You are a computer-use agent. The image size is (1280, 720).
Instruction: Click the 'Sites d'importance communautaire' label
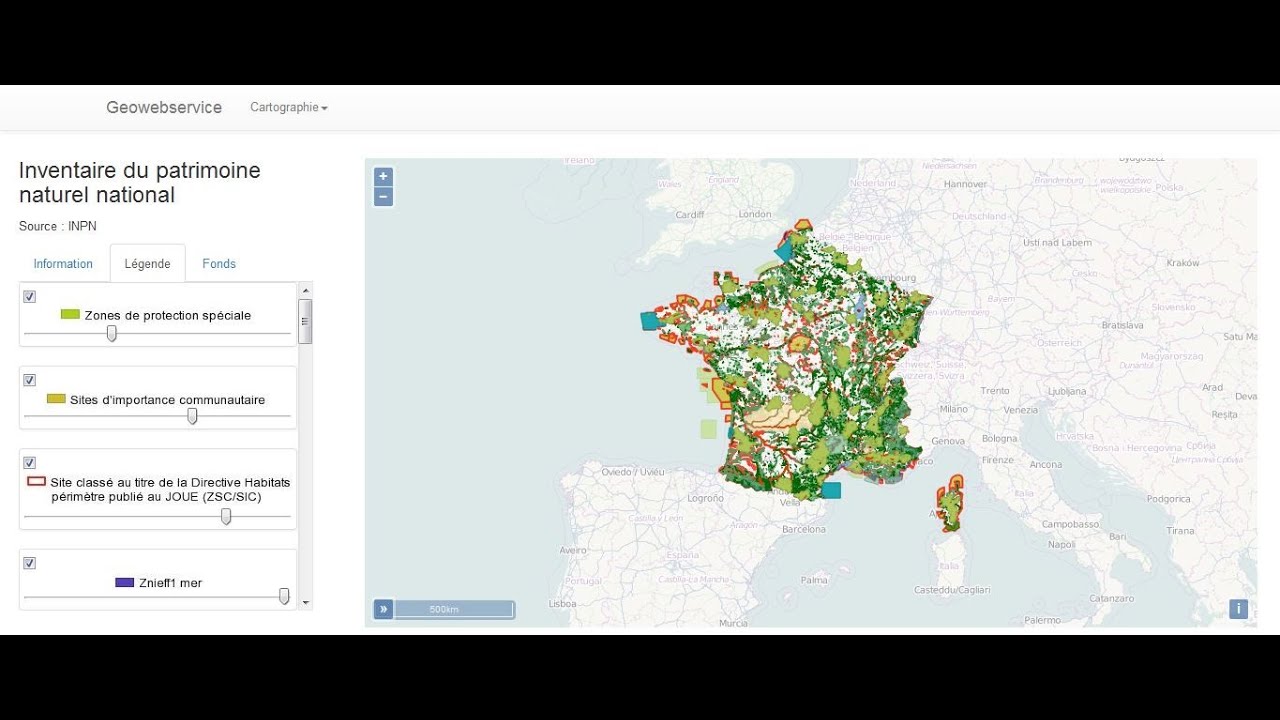(x=168, y=400)
